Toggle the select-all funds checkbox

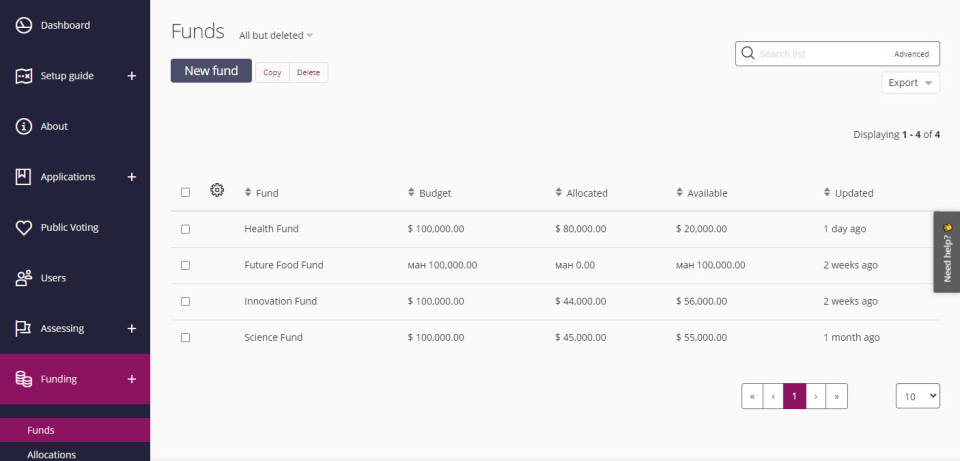(185, 192)
